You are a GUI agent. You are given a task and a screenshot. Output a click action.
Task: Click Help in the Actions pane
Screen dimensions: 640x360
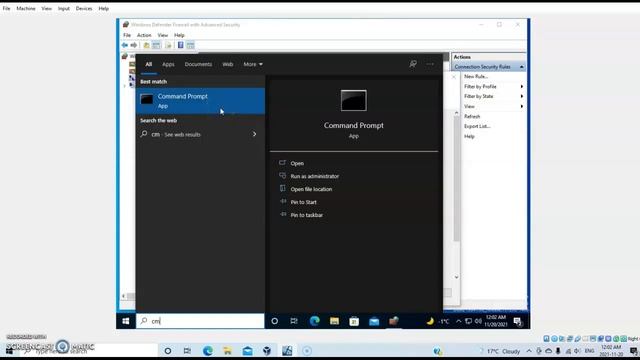coord(469,136)
